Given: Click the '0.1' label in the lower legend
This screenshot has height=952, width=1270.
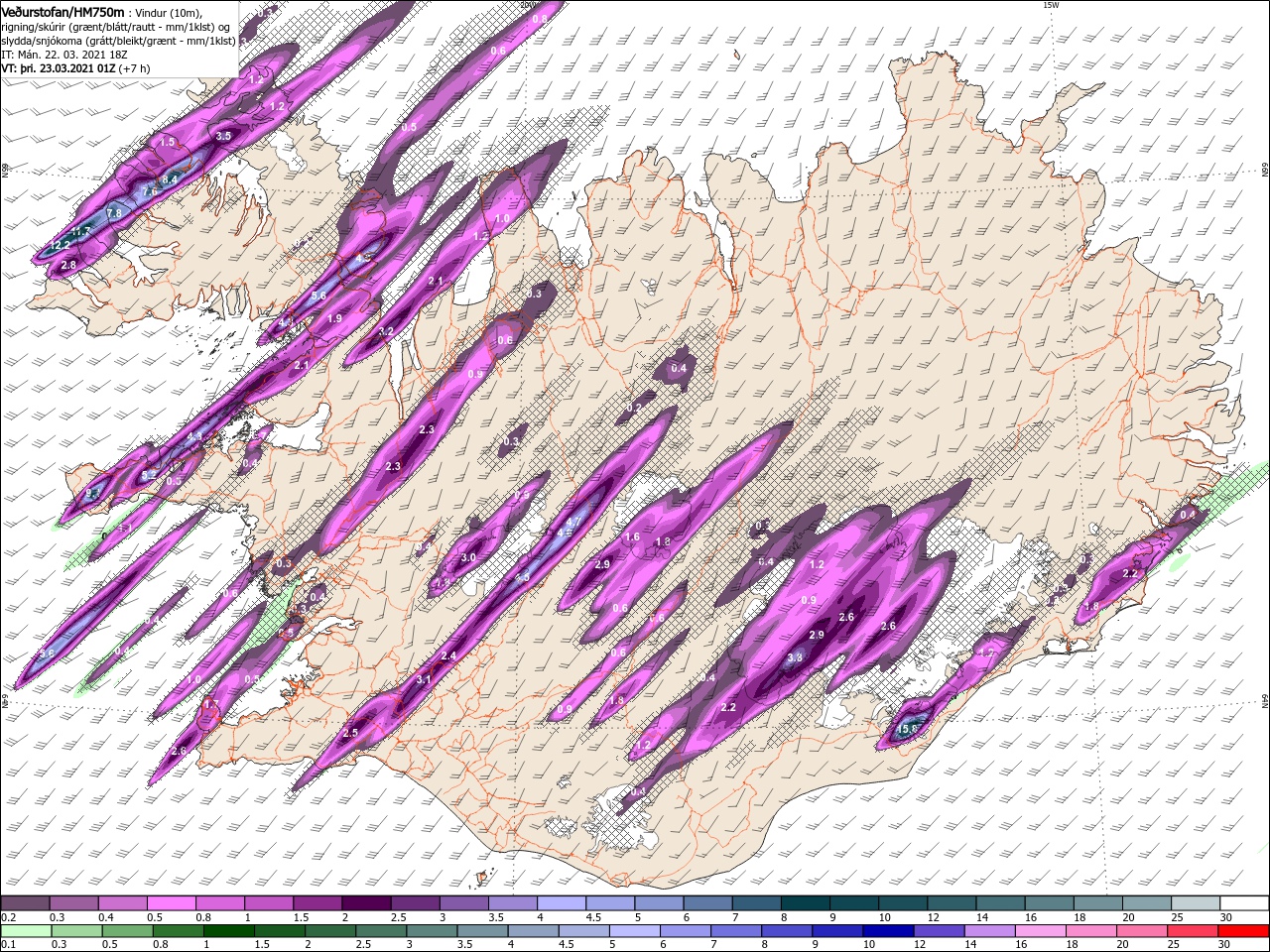Looking at the screenshot, I should click(8, 945).
